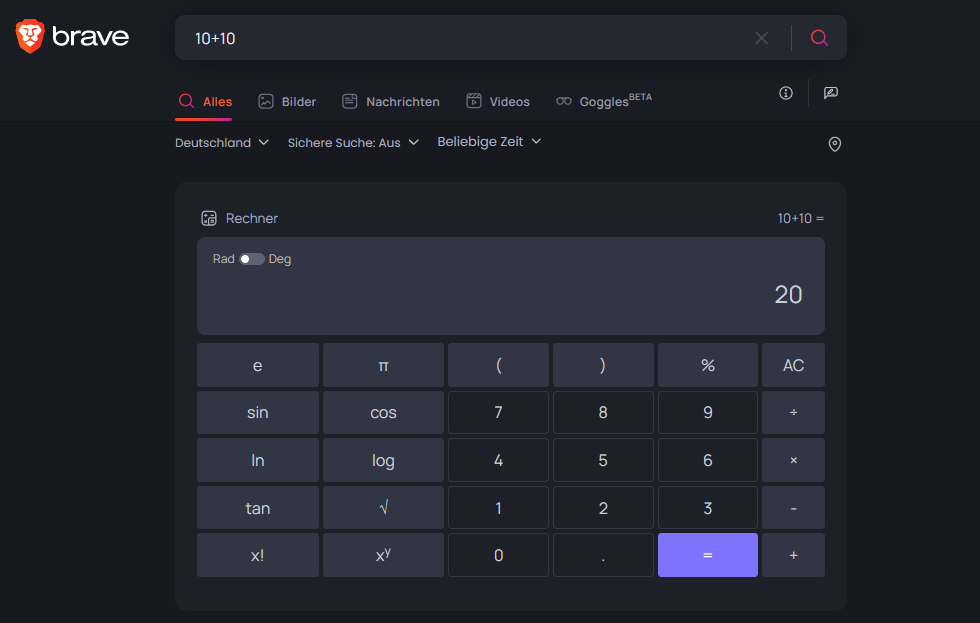Click the digit 8 key

click(603, 412)
